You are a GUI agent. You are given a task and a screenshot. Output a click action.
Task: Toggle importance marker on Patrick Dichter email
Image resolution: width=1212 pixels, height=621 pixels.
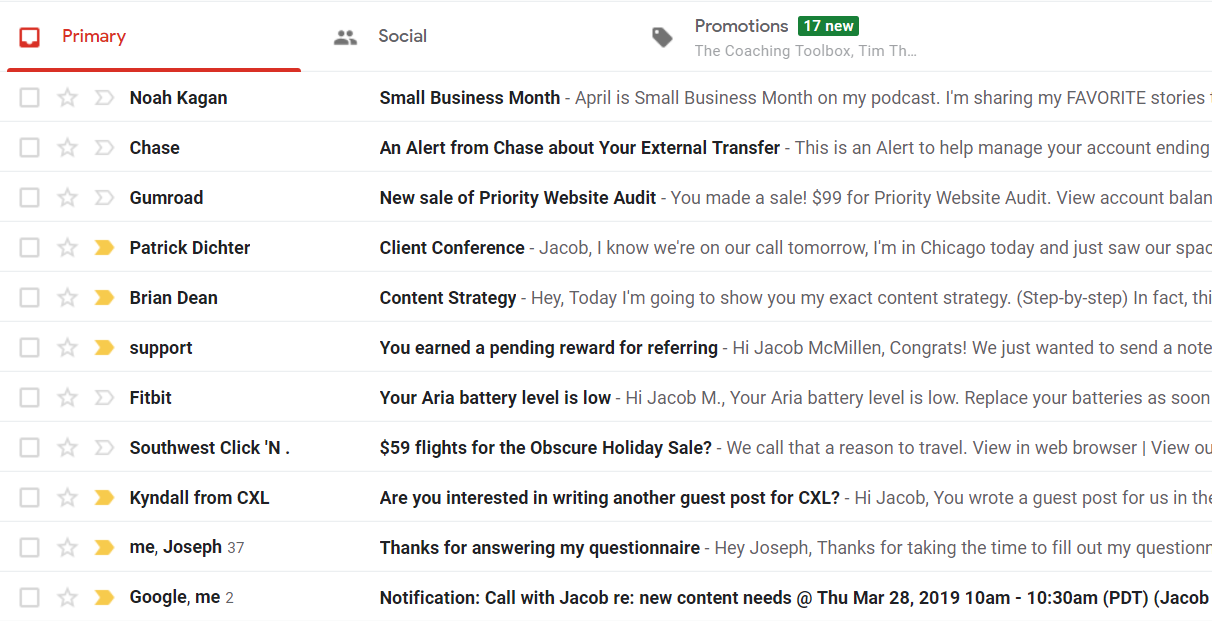(x=104, y=248)
